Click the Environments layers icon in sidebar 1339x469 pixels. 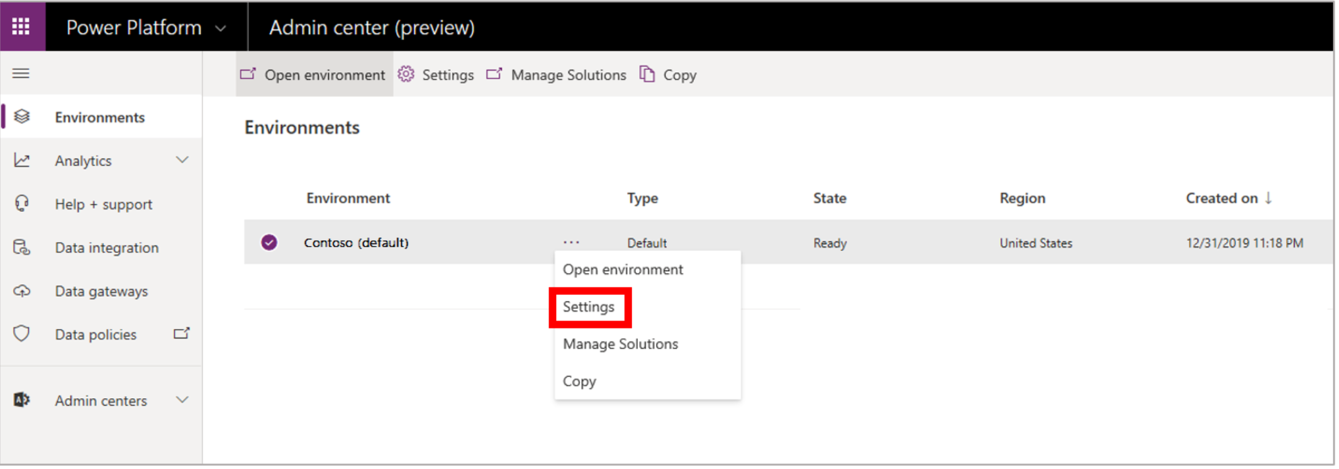pos(22,117)
